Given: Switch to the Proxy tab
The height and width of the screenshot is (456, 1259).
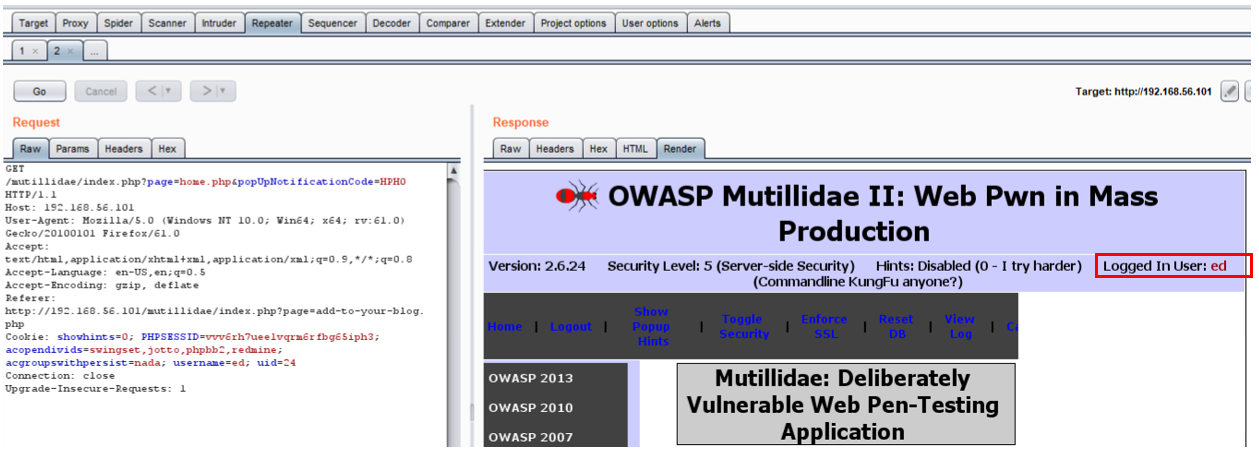Looking at the screenshot, I should [x=75, y=23].
